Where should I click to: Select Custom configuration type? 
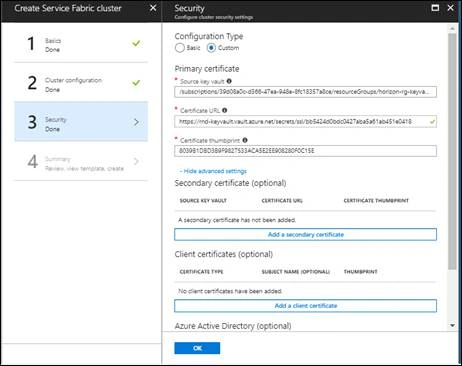click(x=211, y=48)
